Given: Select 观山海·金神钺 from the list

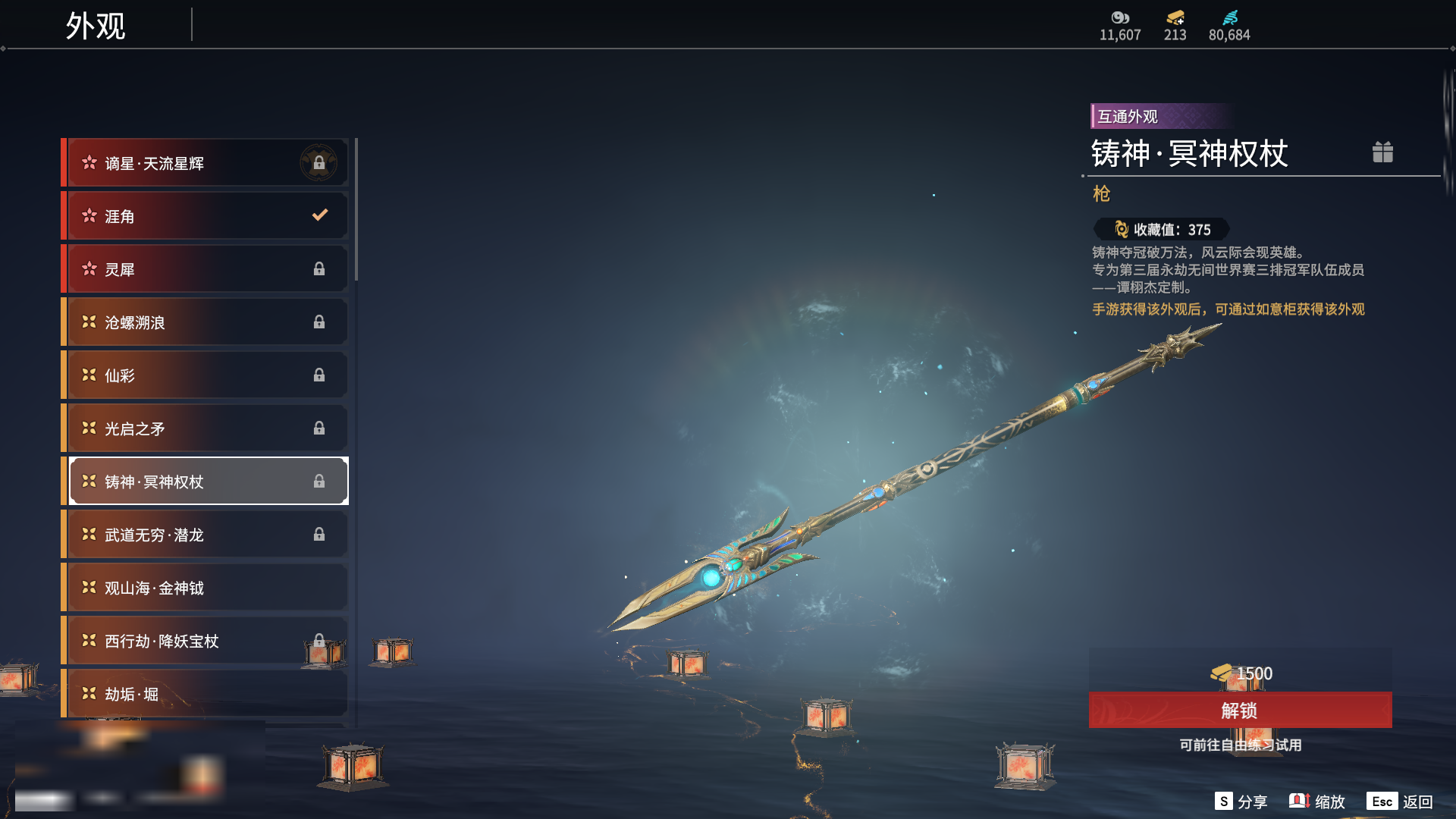Looking at the screenshot, I should pos(205,588).
